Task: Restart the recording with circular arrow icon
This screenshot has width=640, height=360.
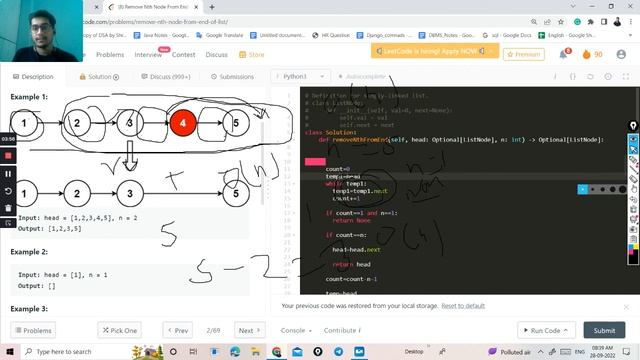Action: pyautogui.click(x=8, y=191)
